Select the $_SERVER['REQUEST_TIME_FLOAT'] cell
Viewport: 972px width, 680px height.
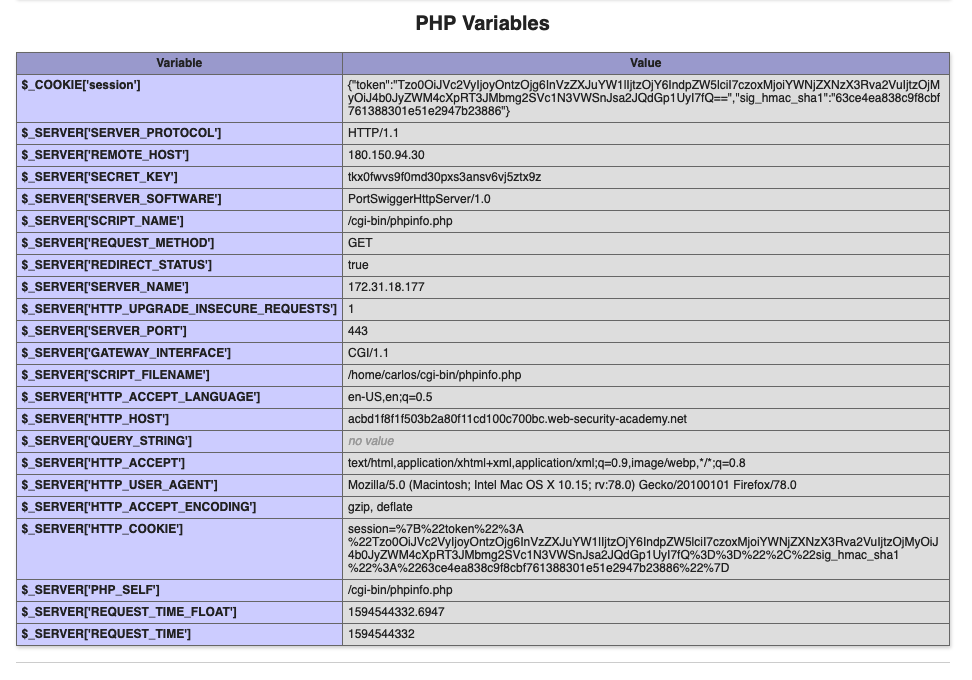(x=179, y=612)
